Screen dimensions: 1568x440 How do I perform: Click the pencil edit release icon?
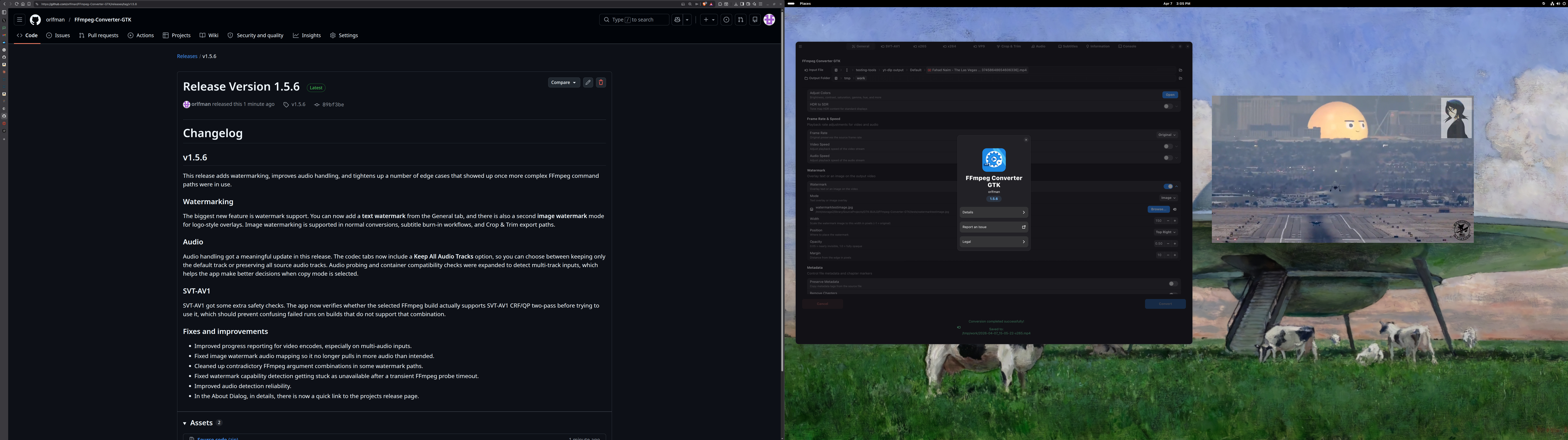coord(588,83)
